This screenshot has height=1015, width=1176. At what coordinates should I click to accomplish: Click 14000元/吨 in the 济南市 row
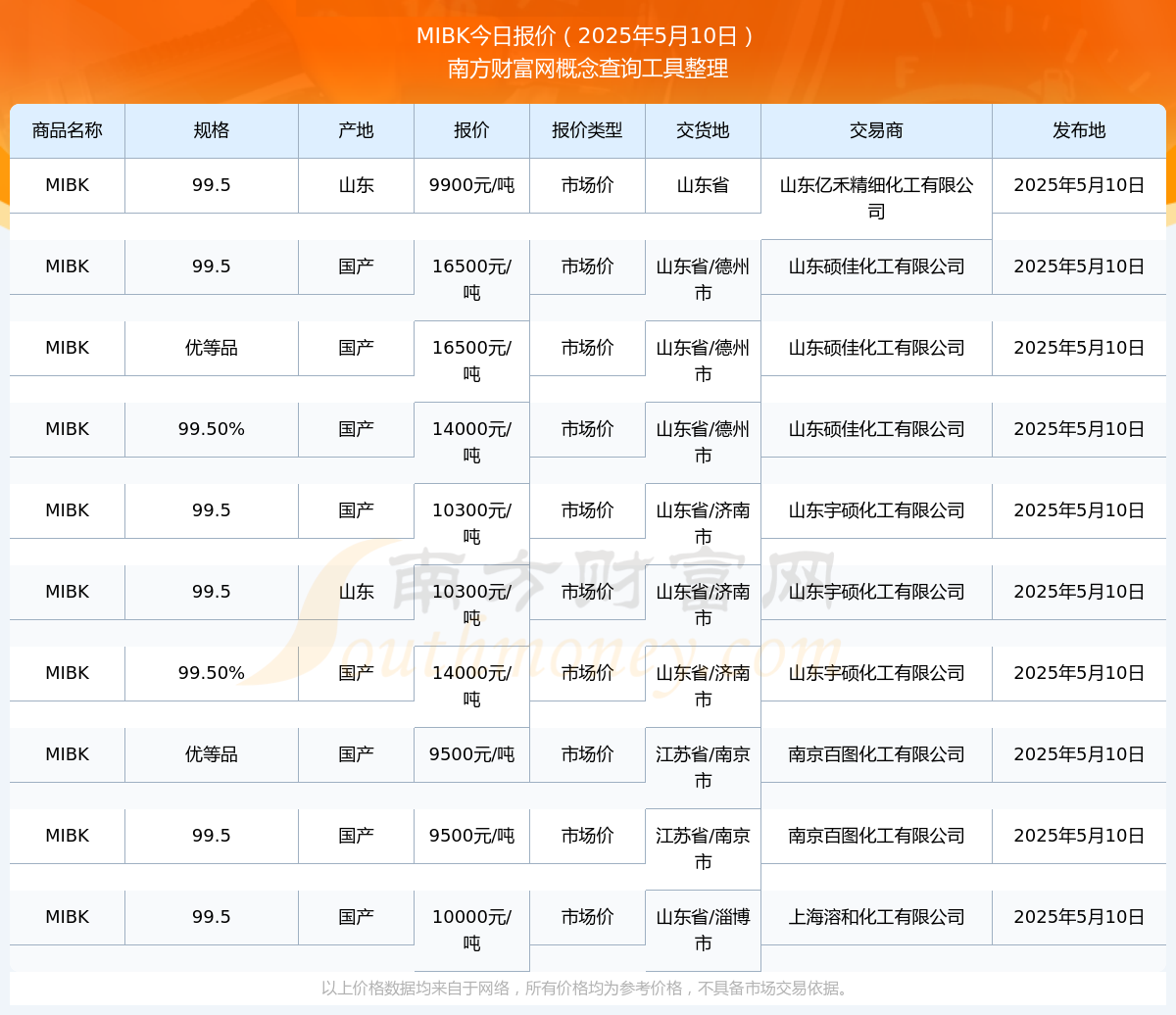click(x=472, y=686)
